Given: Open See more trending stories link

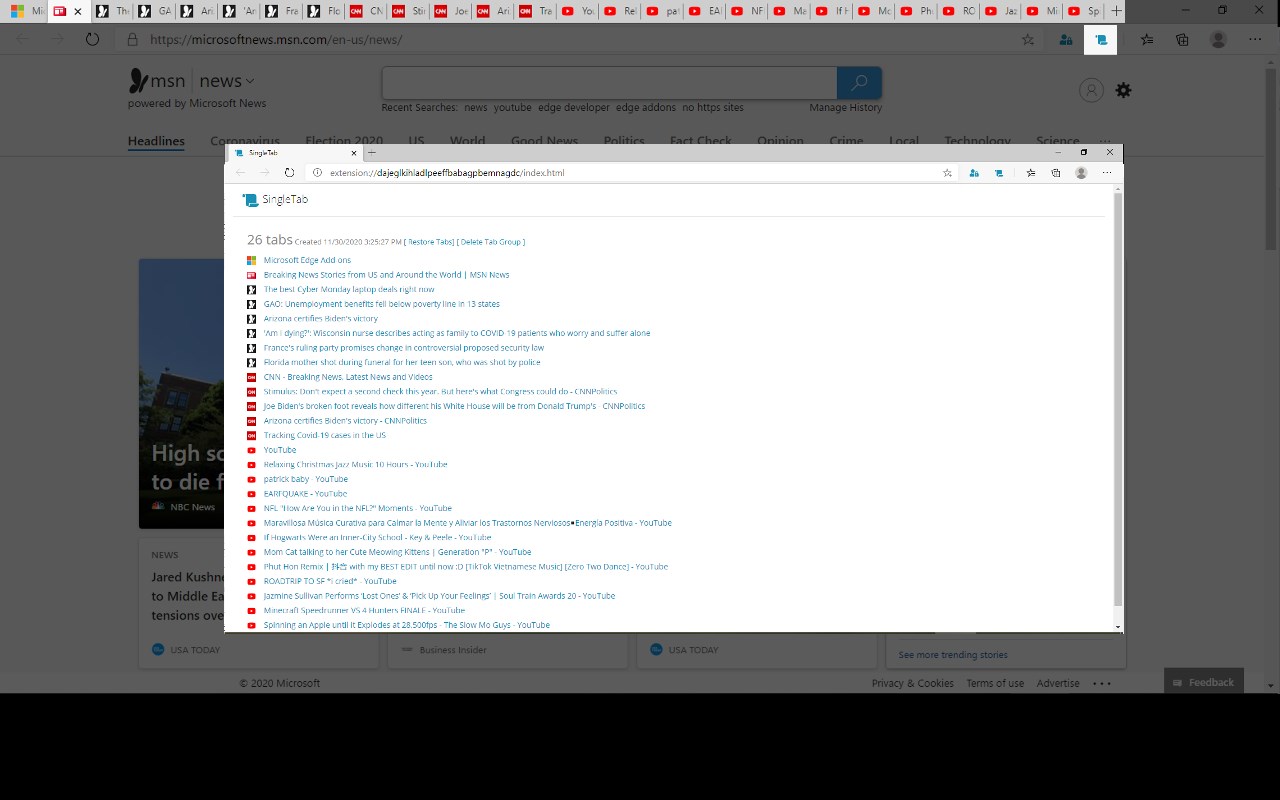Looking at the screenshot, I should click(953, 655).
